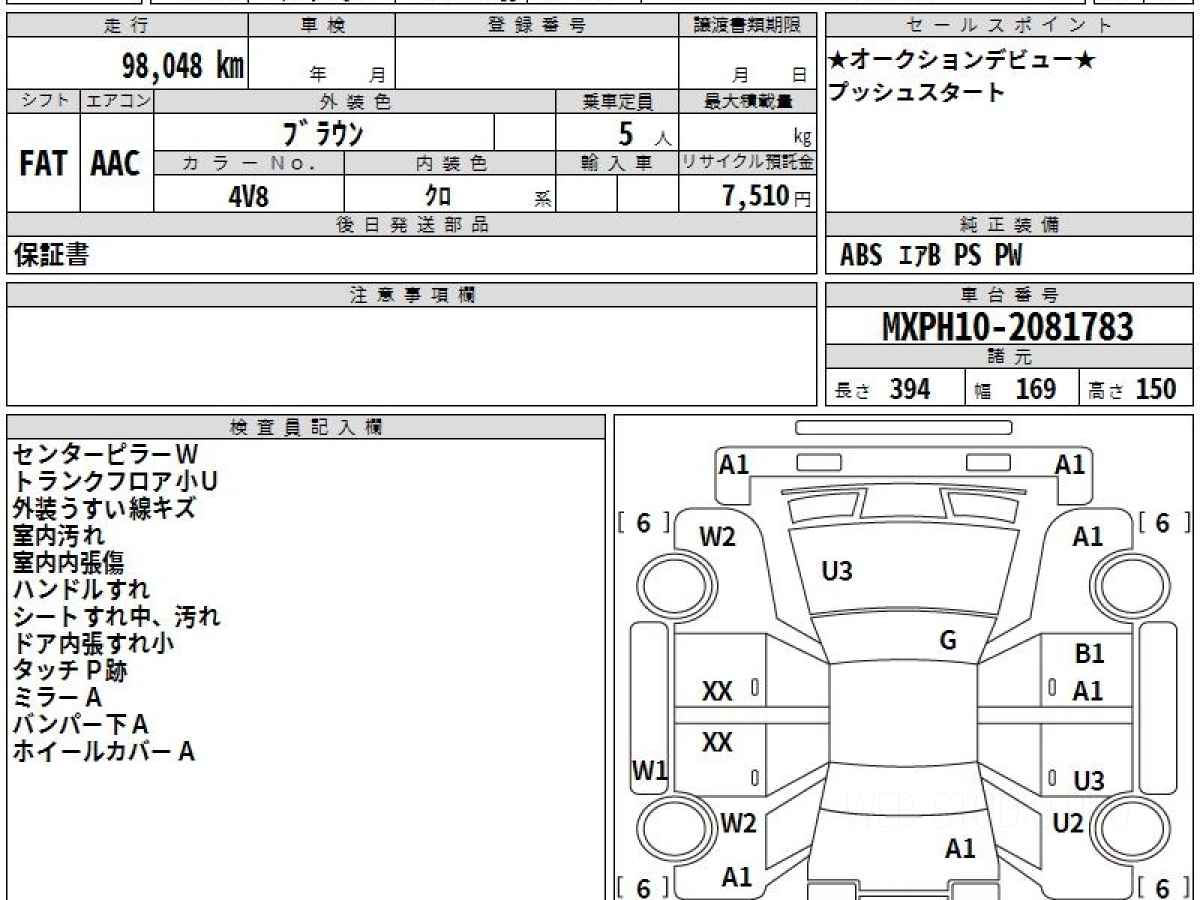Select chassis number MXPH10-2081783
The image size is (1200, 900).
[1008, 327]
